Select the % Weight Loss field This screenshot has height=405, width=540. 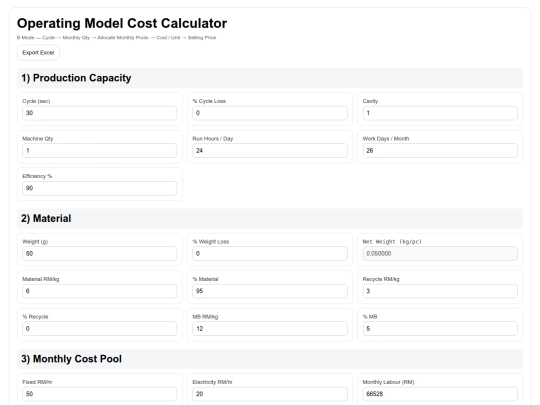(x=270, y=253)
